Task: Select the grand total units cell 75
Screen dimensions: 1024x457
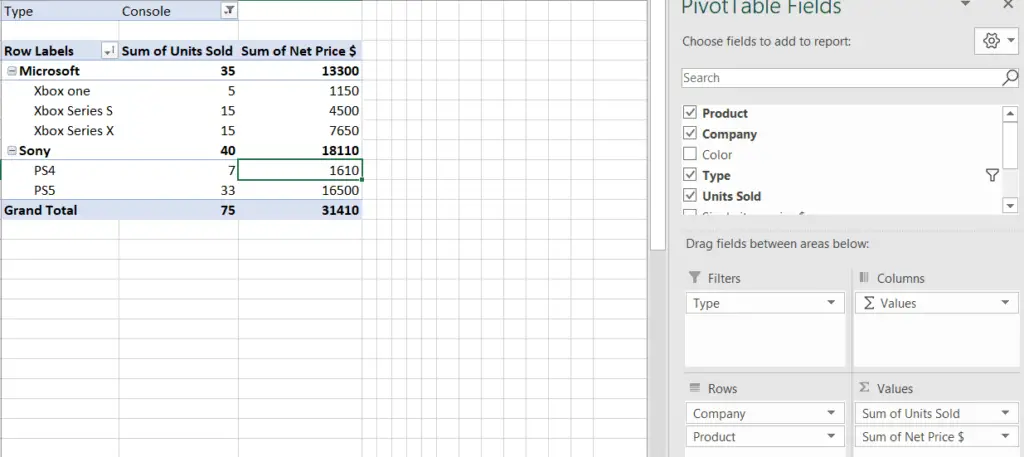Action: tap(178, 210)
